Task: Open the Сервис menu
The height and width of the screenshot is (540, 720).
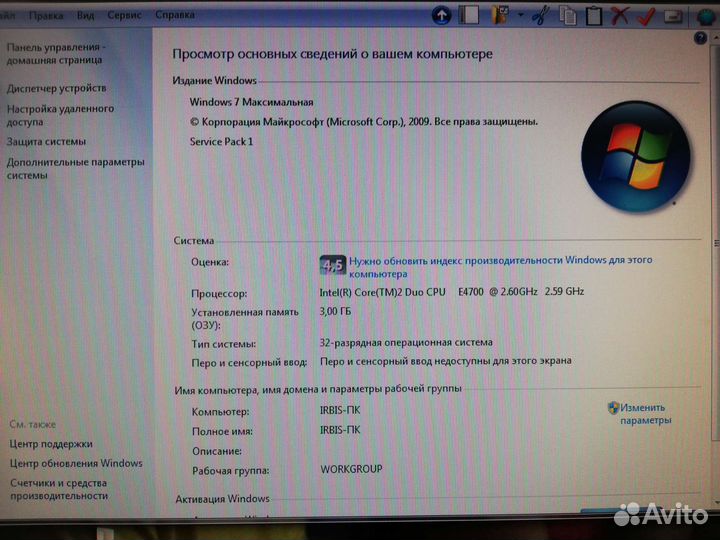Action: [124, 15]
